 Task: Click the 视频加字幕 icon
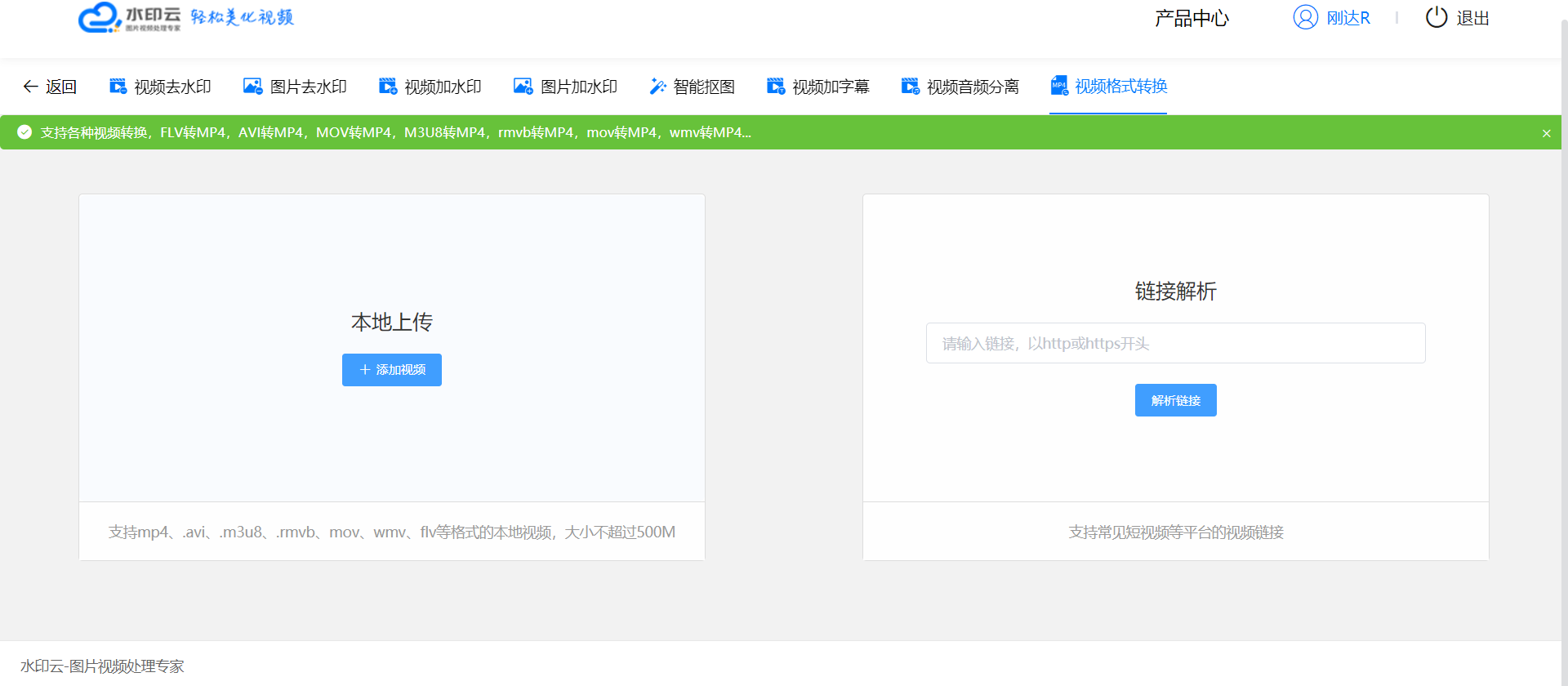coord(776,87)
